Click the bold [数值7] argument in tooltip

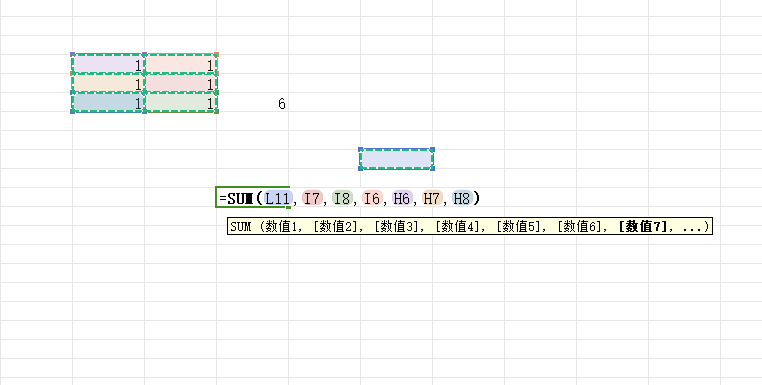pos(643,227)
